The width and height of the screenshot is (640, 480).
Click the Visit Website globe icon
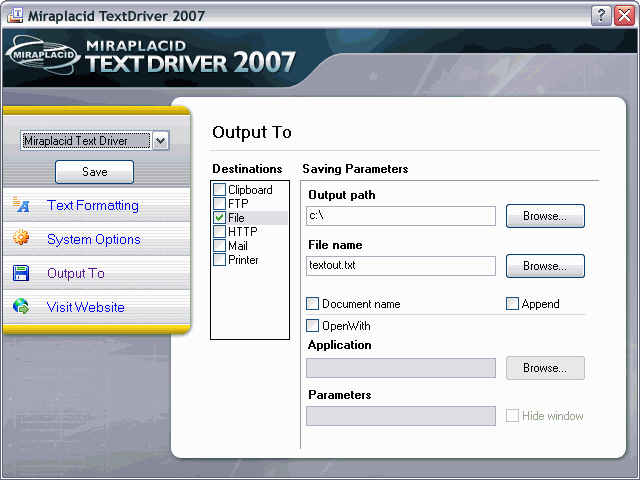pyautogui.click(x=21, y=306)
